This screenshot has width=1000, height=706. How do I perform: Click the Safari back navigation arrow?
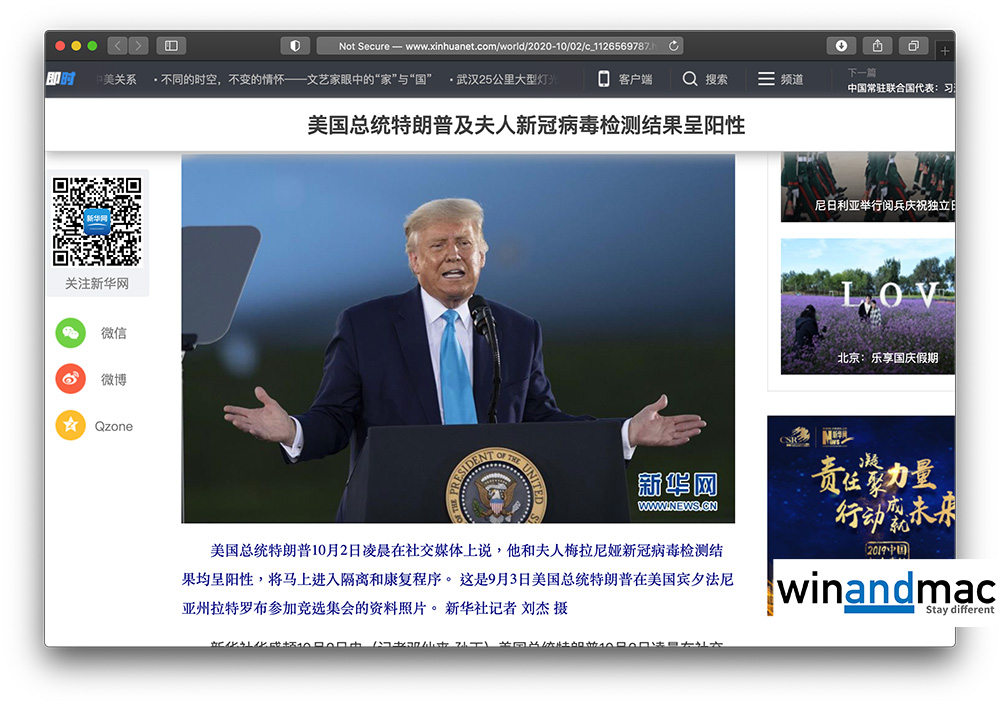pyautogui.click(x=117, y=46)
